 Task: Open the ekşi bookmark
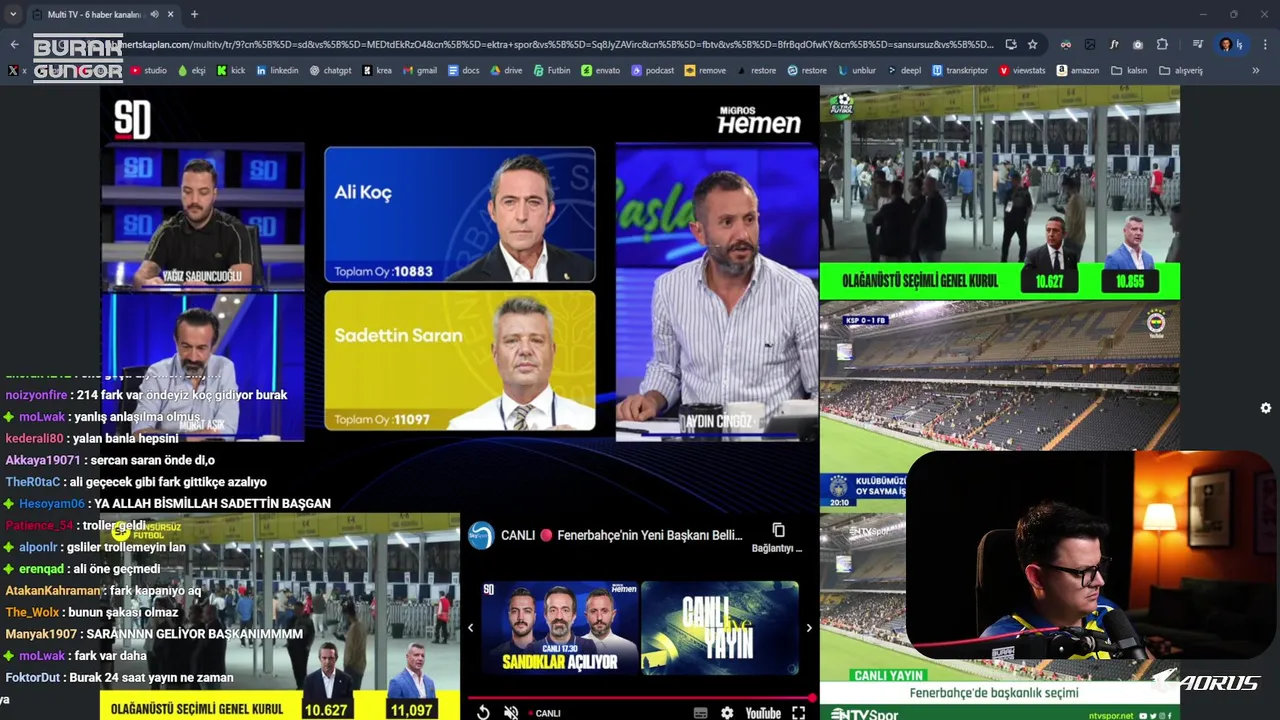click(x=191, y=70)
